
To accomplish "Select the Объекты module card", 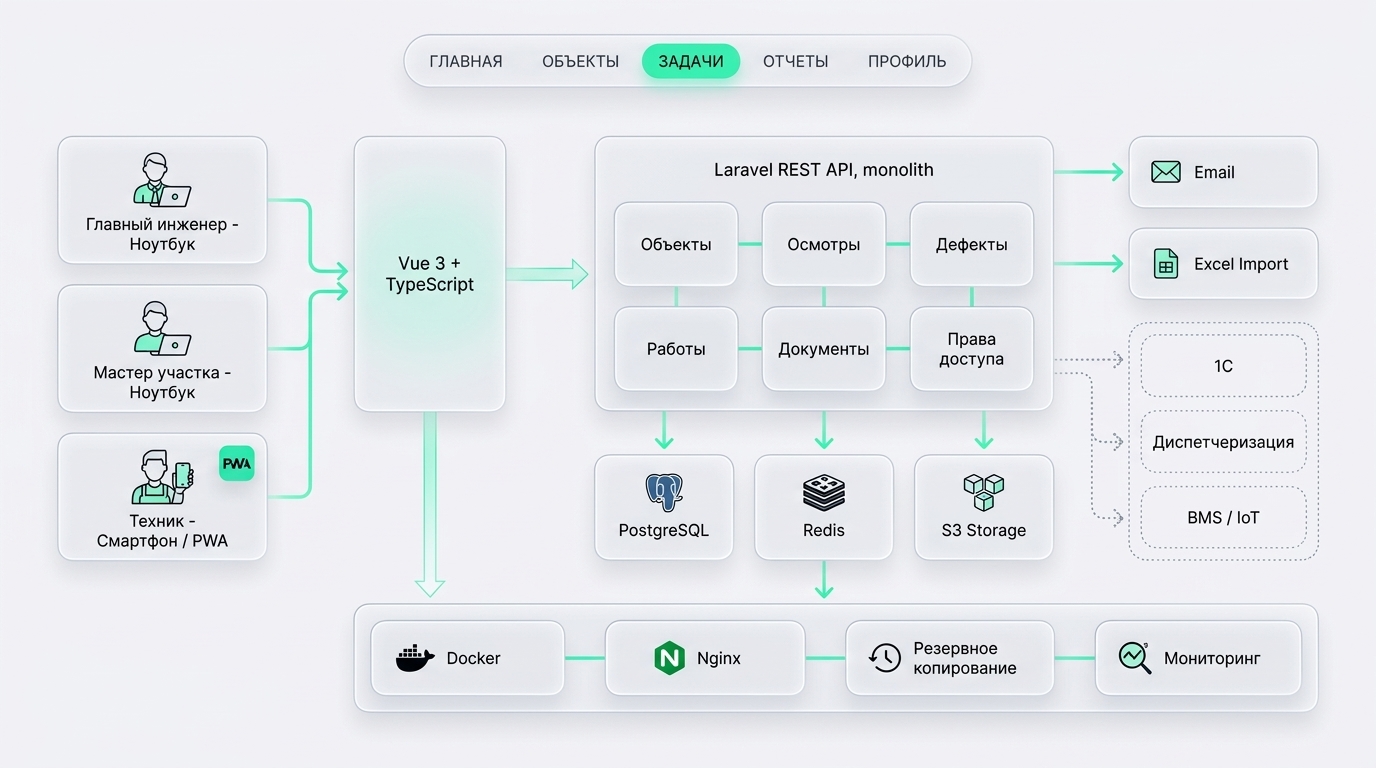I will 676,244.
